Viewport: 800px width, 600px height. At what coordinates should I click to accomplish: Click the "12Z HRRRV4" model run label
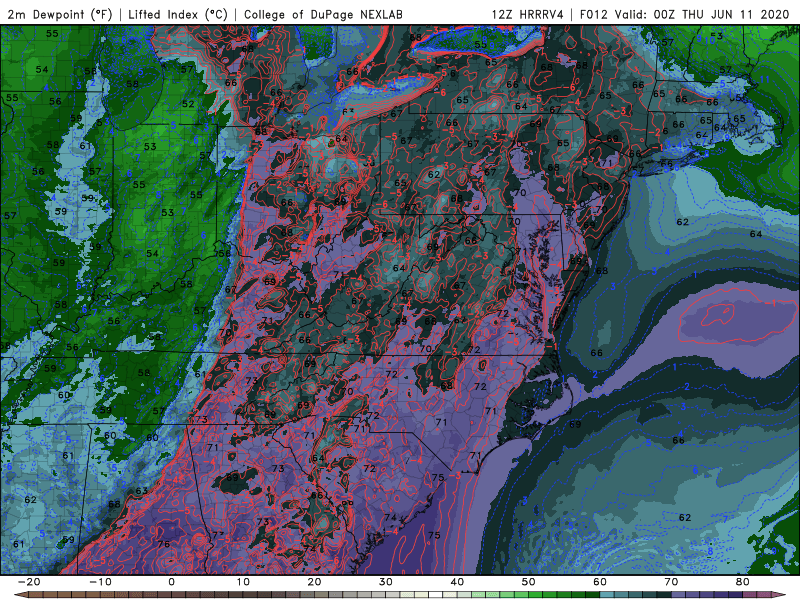528,14
